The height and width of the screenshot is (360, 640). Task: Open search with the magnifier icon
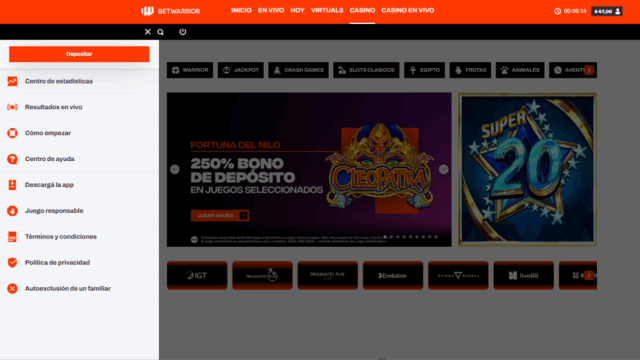[x=160, y=32]
